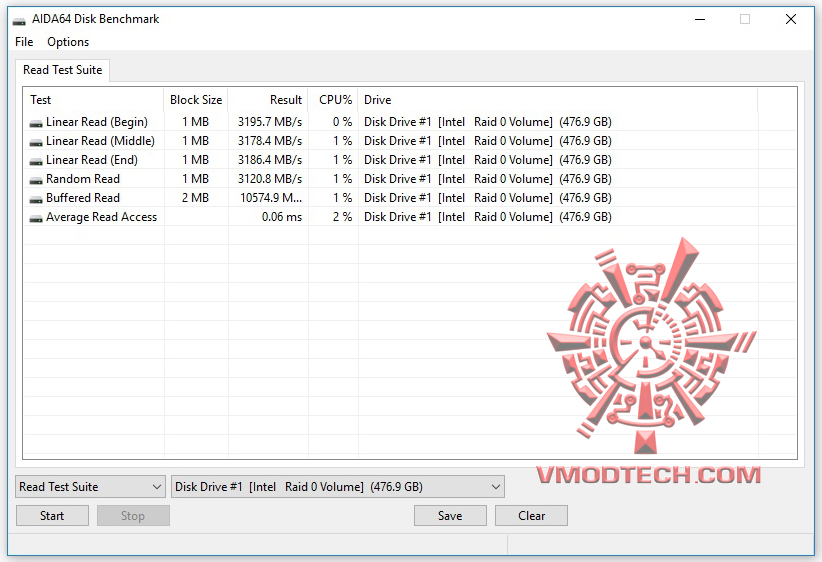Select the Linear Read (Middle) row label
Image resolution: width=822 pixels, height=562 pixels.
(100, 141)
